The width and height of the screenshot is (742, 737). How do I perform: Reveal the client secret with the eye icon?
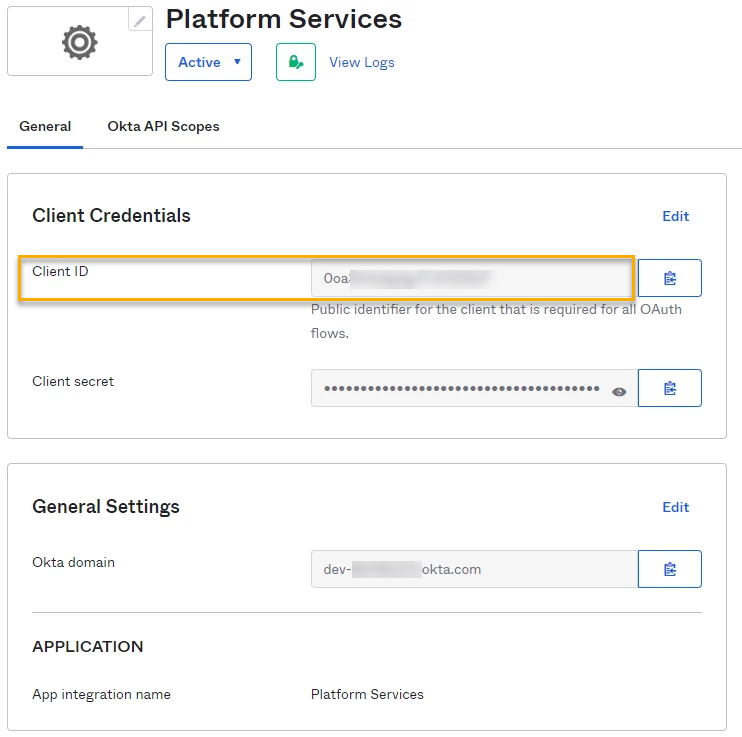(x=619, y=391)
